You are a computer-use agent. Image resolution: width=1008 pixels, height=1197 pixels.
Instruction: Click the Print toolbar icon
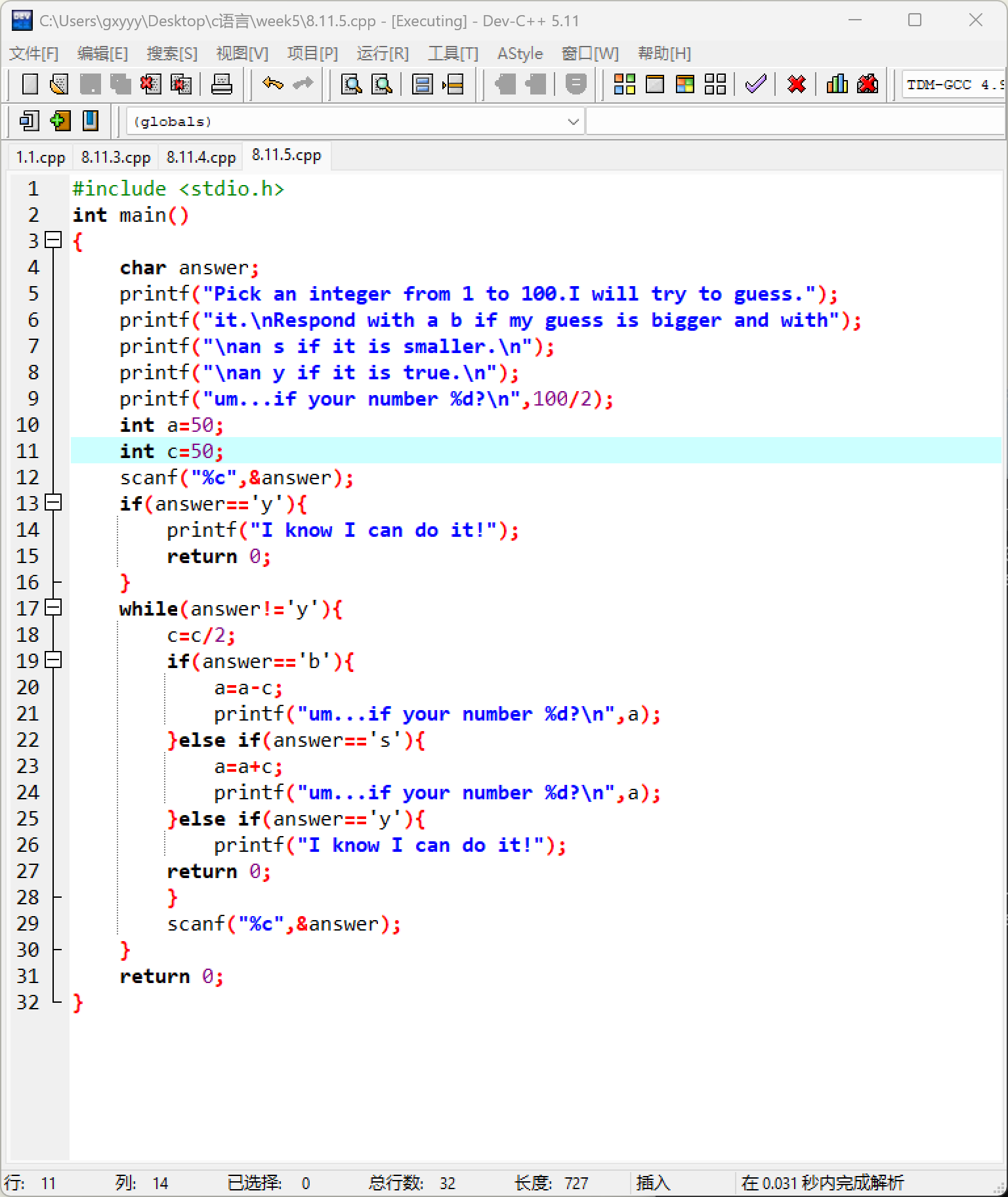pos(221,84)
